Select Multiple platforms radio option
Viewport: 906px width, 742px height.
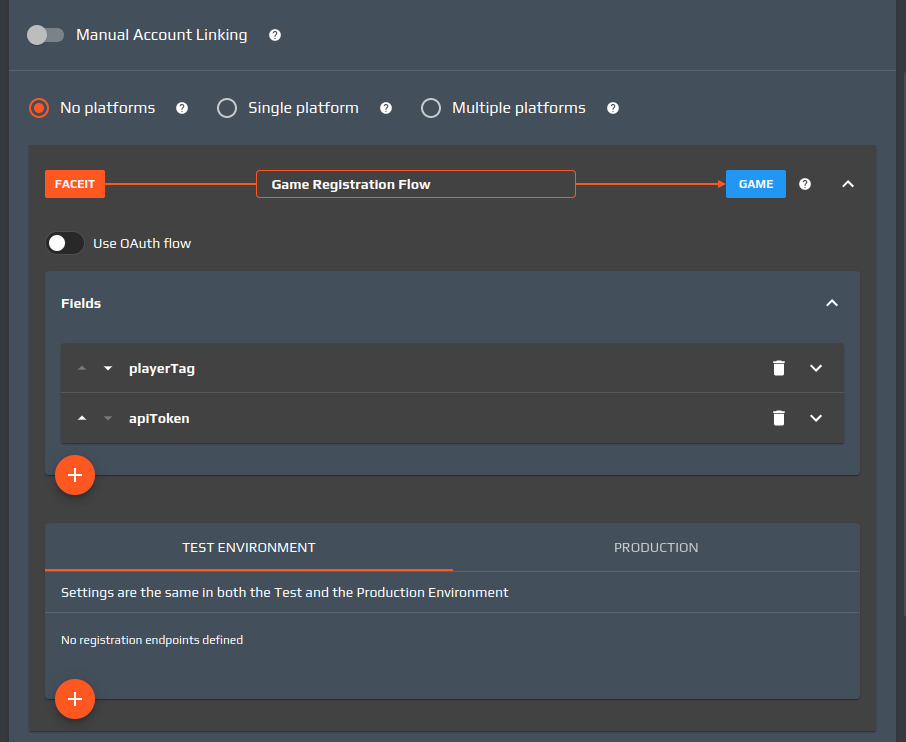pyautogui.click(x=431, y=108)
